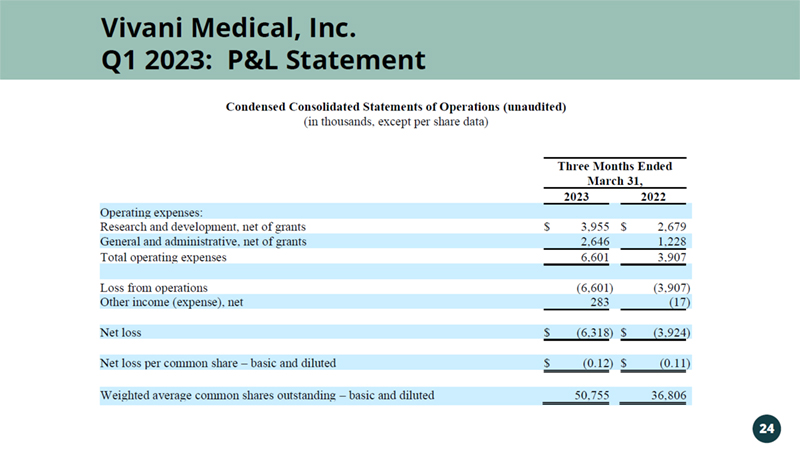800x450 pixels.
Task: Click the Loss from operations label
Action: coord(154,288)
